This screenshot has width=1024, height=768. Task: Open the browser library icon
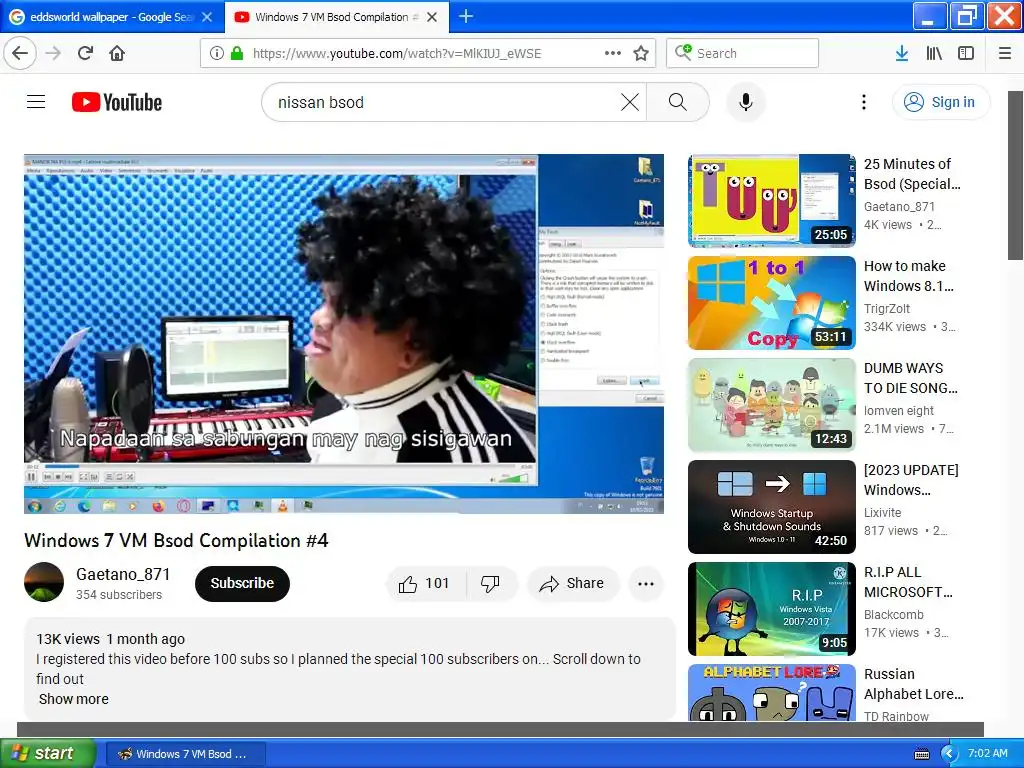pyautogui.click(x=934, y=53)
